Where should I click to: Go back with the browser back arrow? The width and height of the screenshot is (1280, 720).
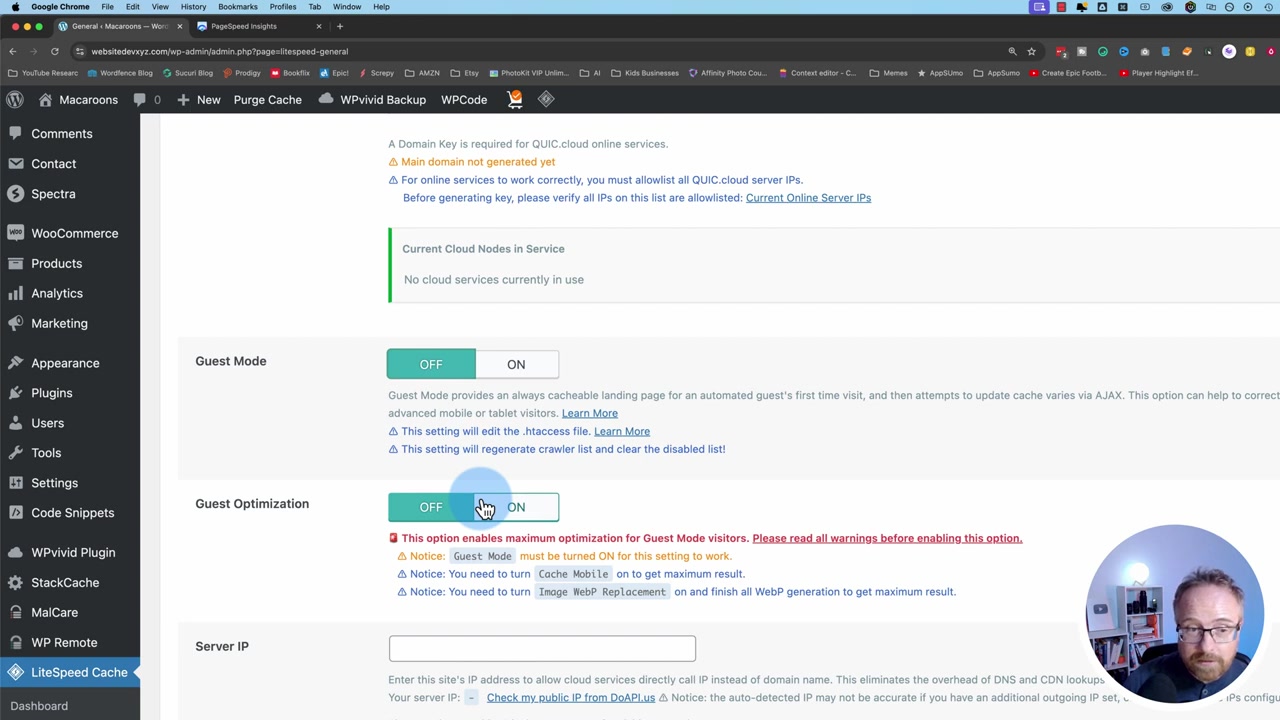pos(12,51)
